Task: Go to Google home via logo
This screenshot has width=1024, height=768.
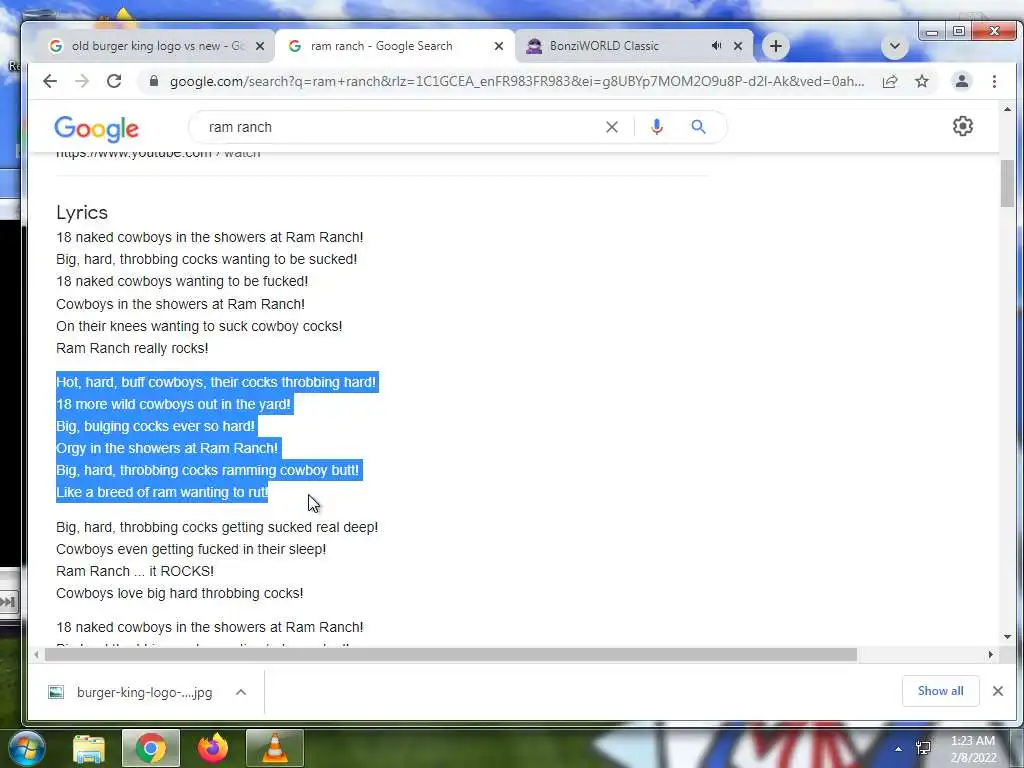Action: pos(97,129)
